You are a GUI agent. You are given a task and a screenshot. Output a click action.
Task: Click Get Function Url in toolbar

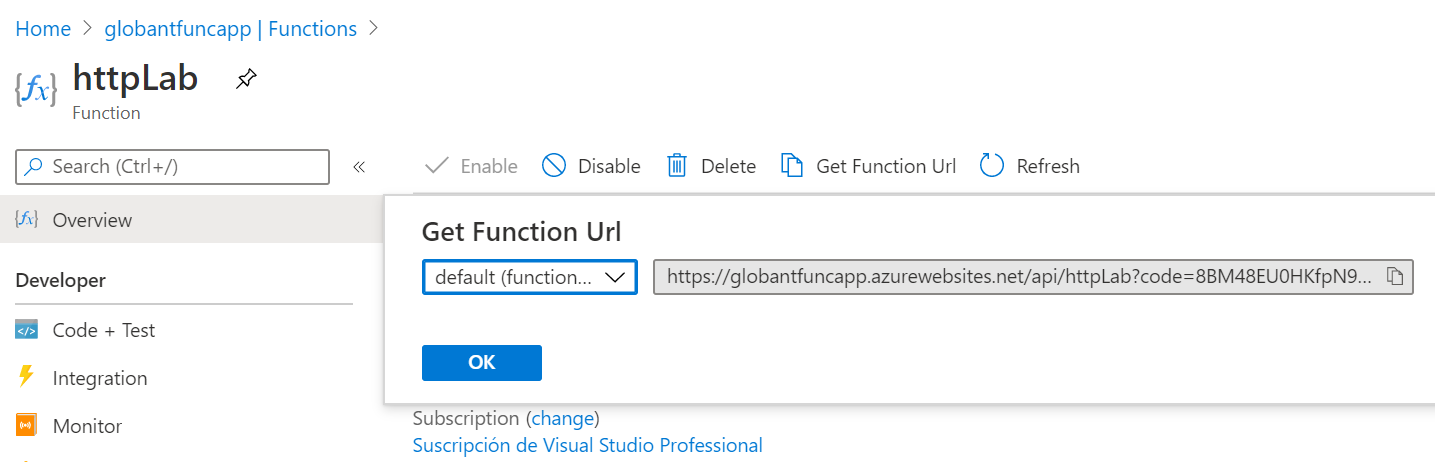click(867, 166)
